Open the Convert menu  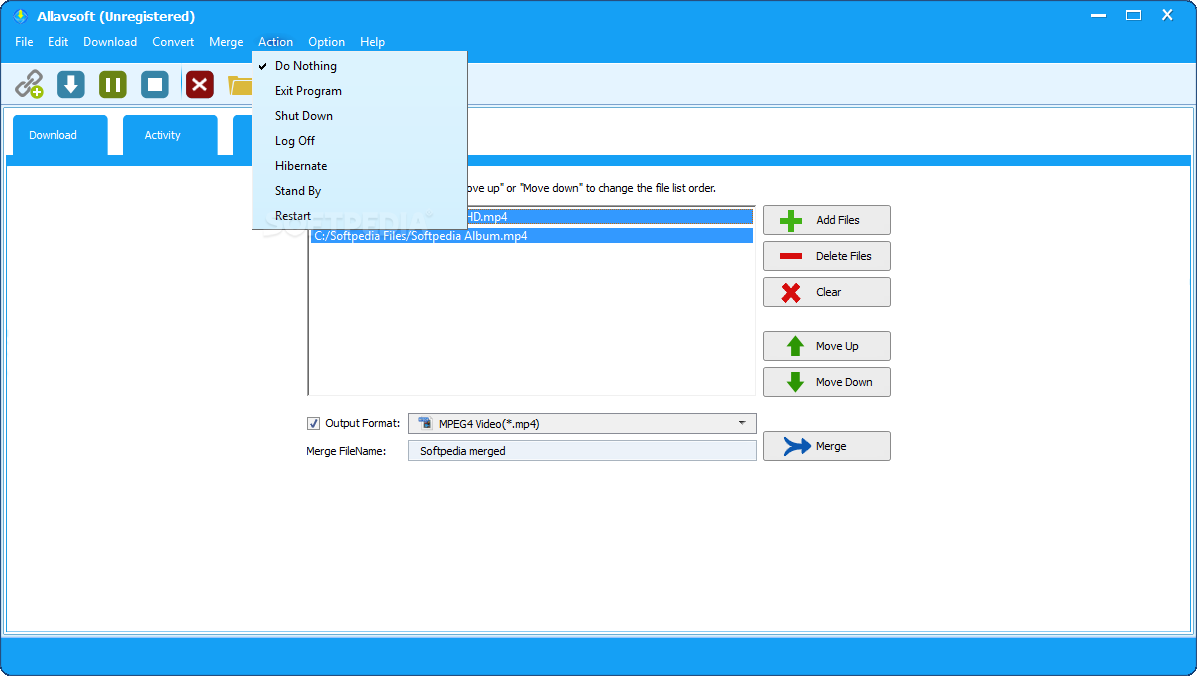pyautogui.click(x=173, y=42)
